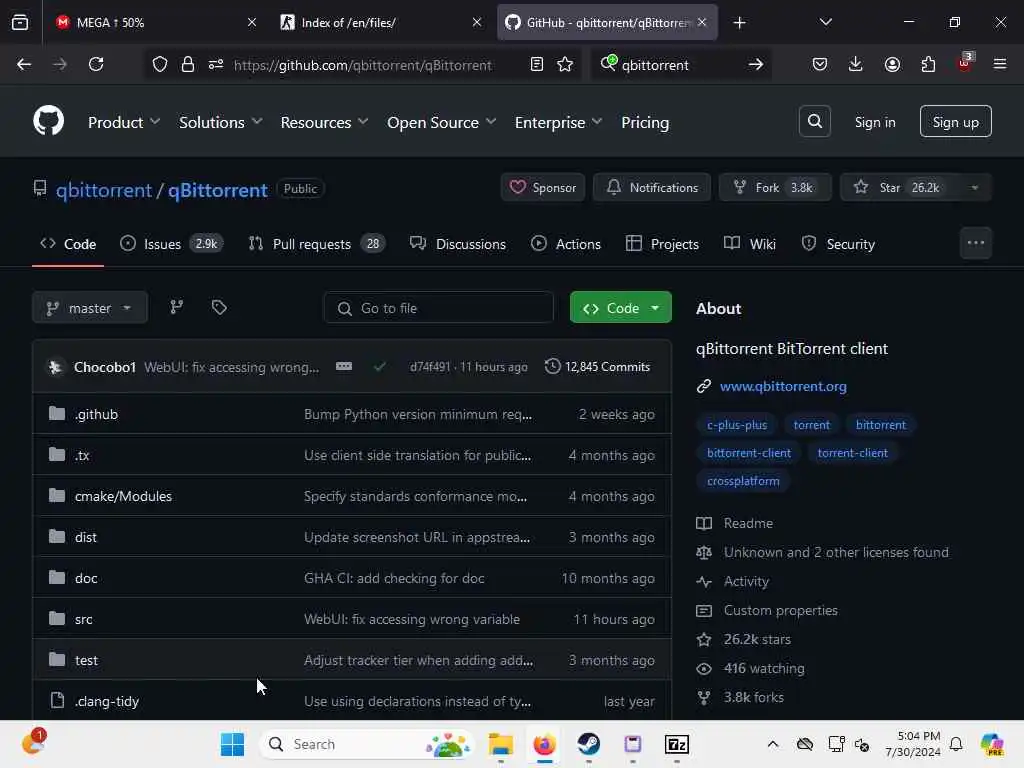The width and height of the screenshot is (1024, 768).
Task: Open the Firefox View icon at tab strip
Action: 20,22
